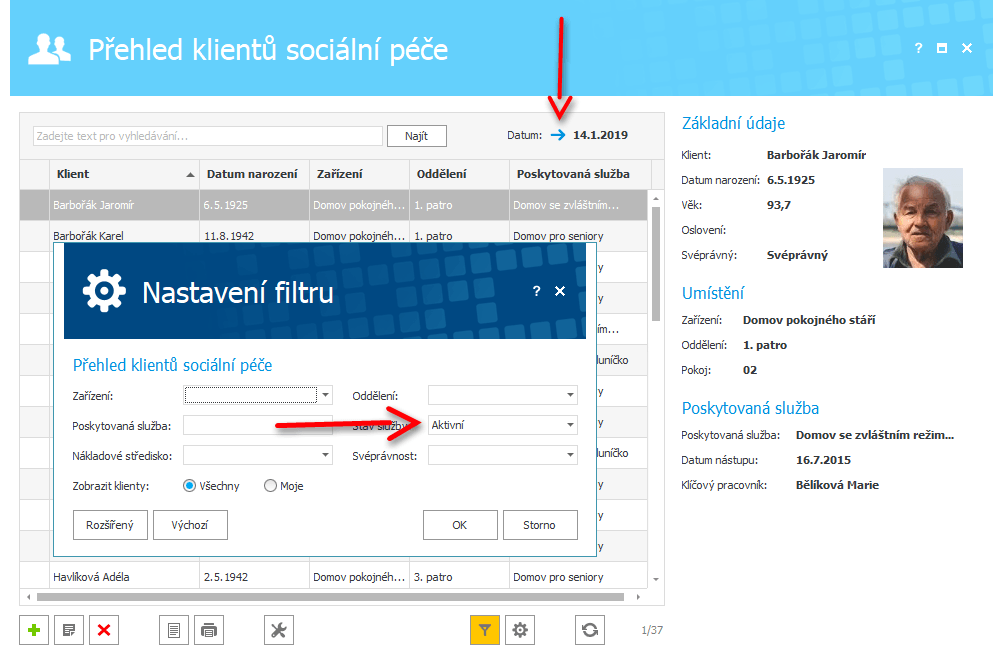Image resolution: width=1003 pixels, height=663 pixels.
Task: Open settings gear in bottom toolbar
Action: coord(520,630)
